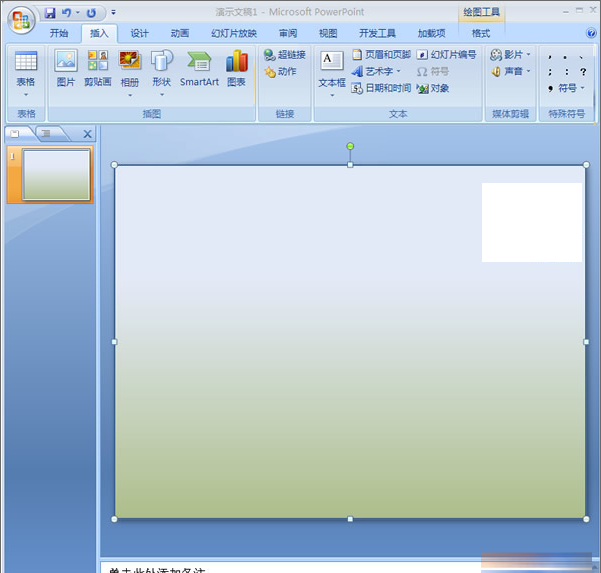Open the 幻灯片放映 slide show tab
The height and width of the screenshot is (573, 601).
234,33
